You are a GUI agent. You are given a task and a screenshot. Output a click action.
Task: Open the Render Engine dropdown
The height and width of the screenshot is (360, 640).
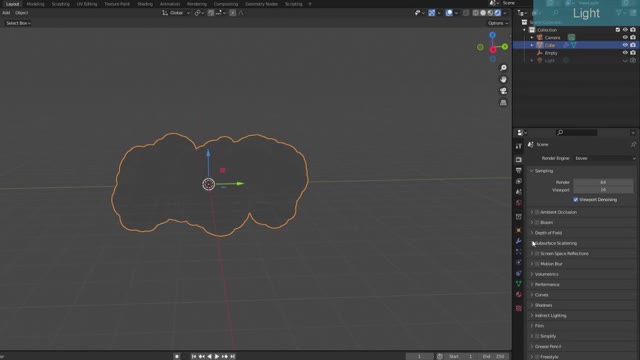[x=605, y=158]
